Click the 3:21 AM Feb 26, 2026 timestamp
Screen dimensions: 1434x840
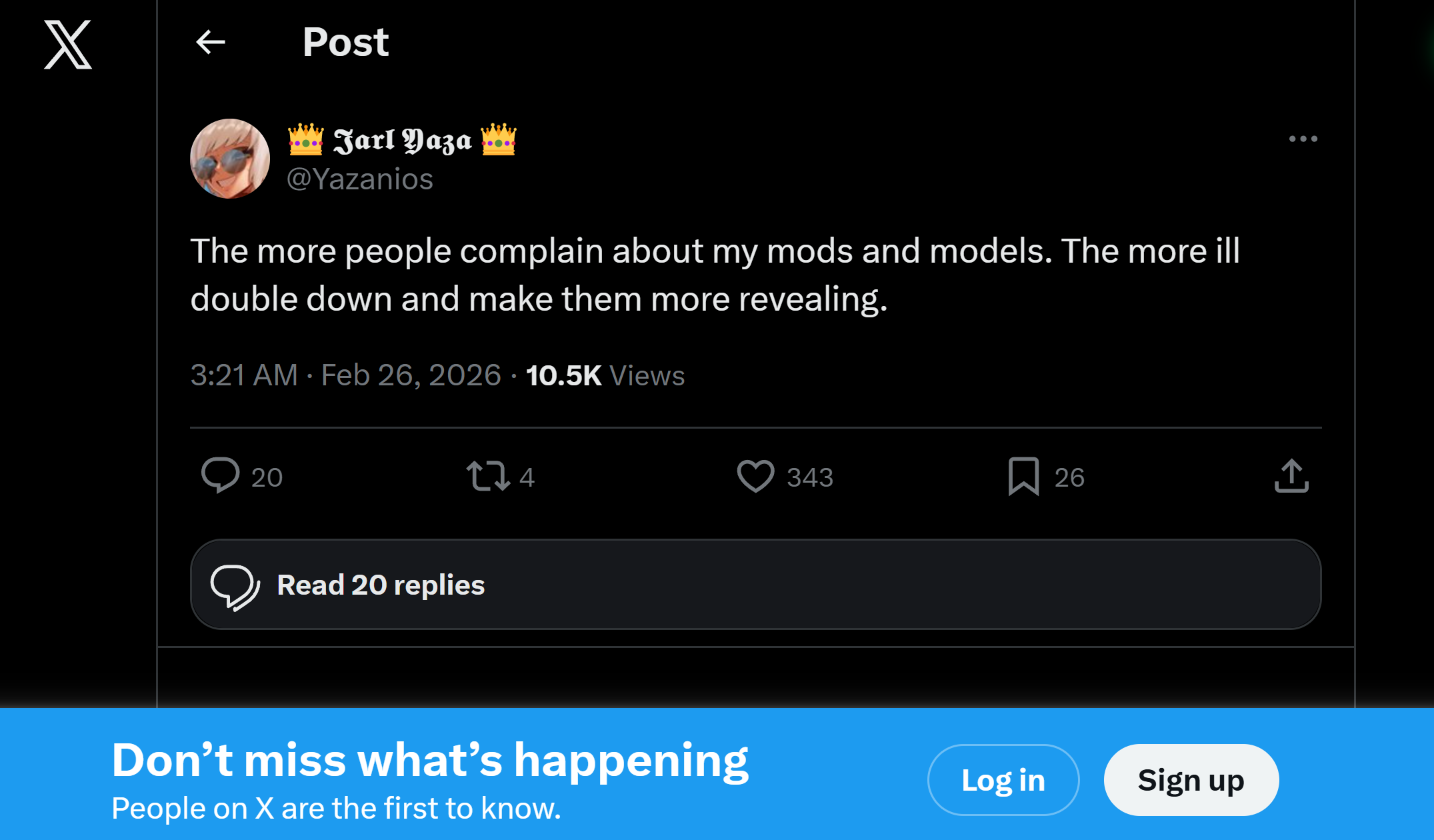[345, 375]
